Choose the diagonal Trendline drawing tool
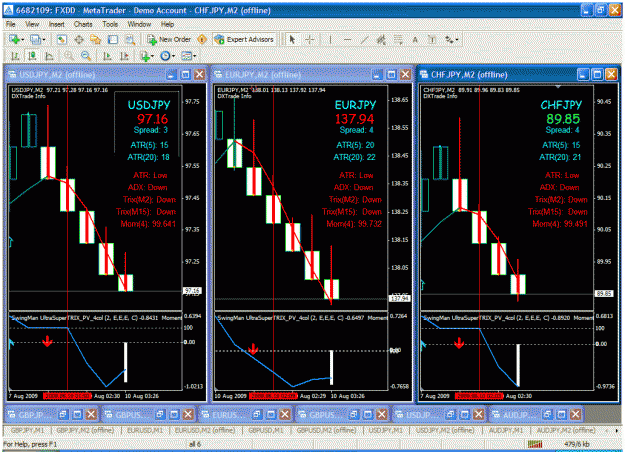Screen dimensions: 625x452 click(365, 39)
